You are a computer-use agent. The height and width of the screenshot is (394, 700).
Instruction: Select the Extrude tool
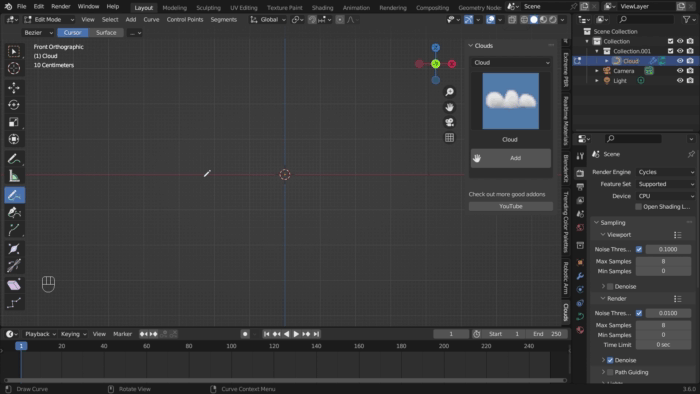pos(14,230)
